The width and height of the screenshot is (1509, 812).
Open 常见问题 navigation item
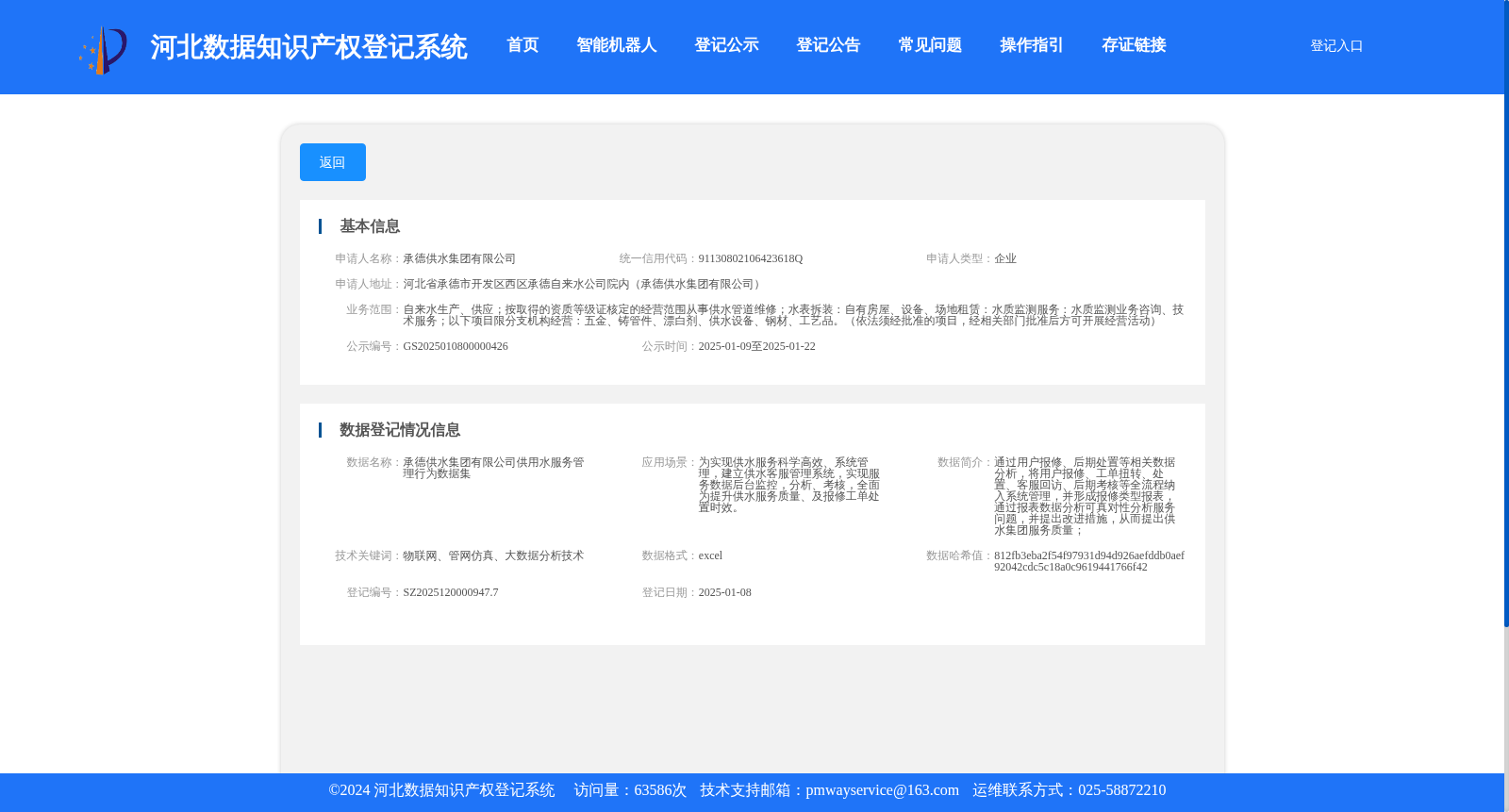click(x=930, y=45)
